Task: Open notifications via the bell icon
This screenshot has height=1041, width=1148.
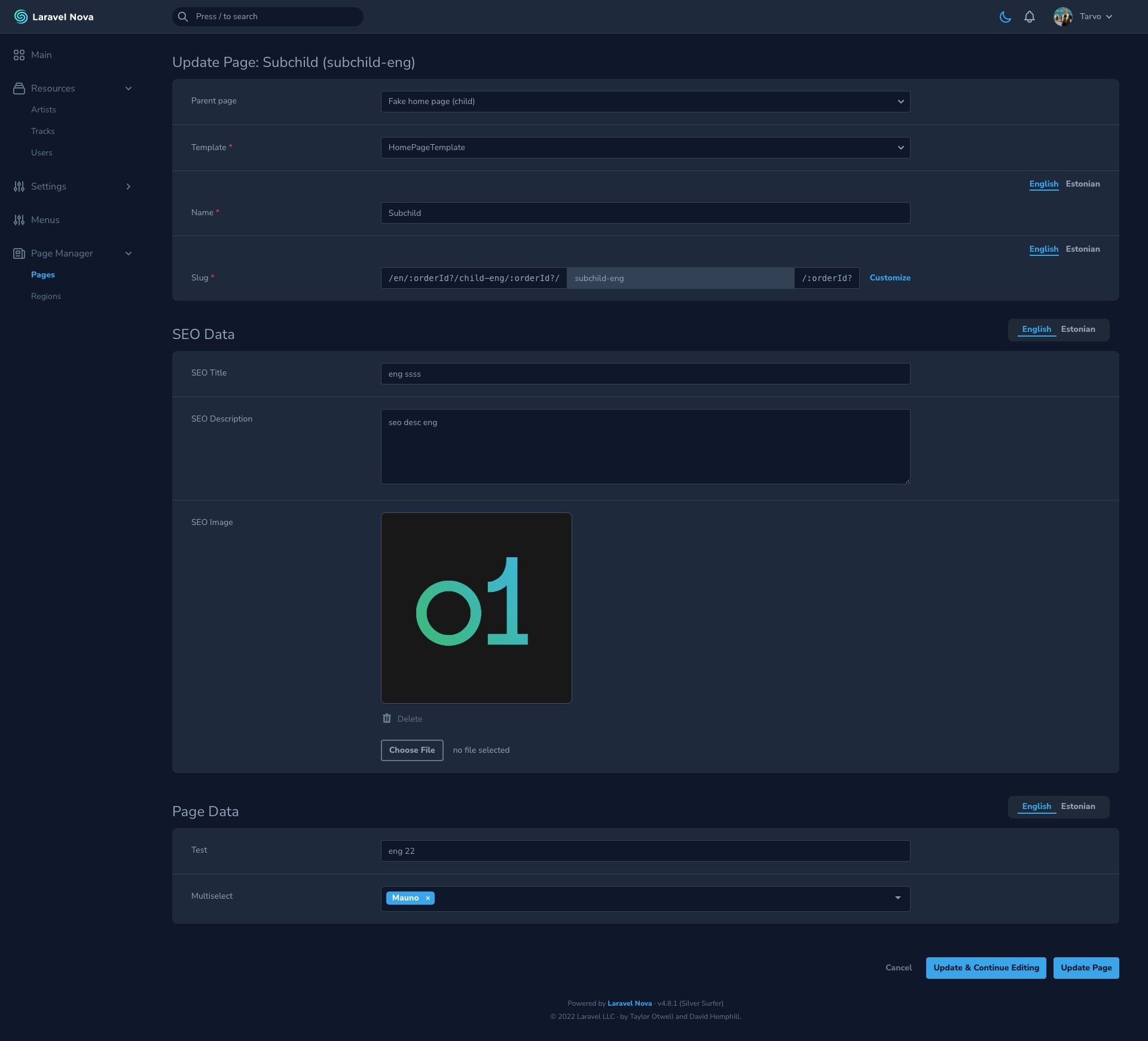Action: click(1028, 16)
